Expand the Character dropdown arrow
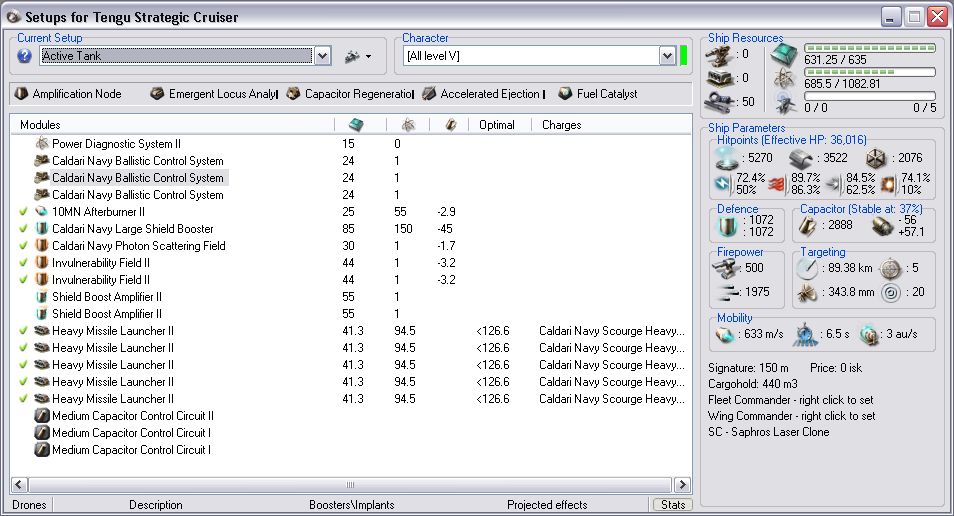The image size is (954, 516). pyautogui.click(x=667, y=56)
